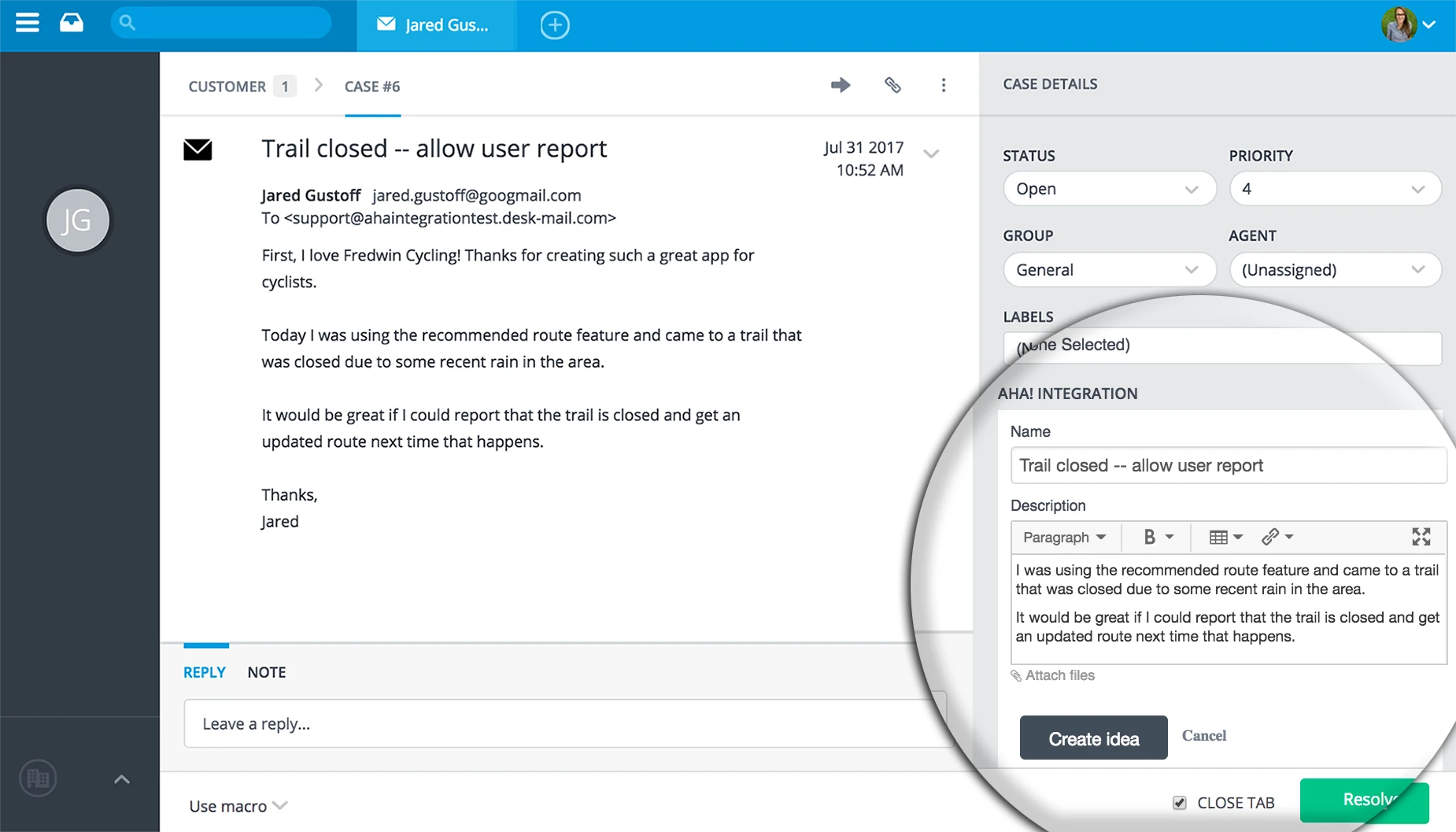Switch to the Jared Gus... case tab

(437, 25)
